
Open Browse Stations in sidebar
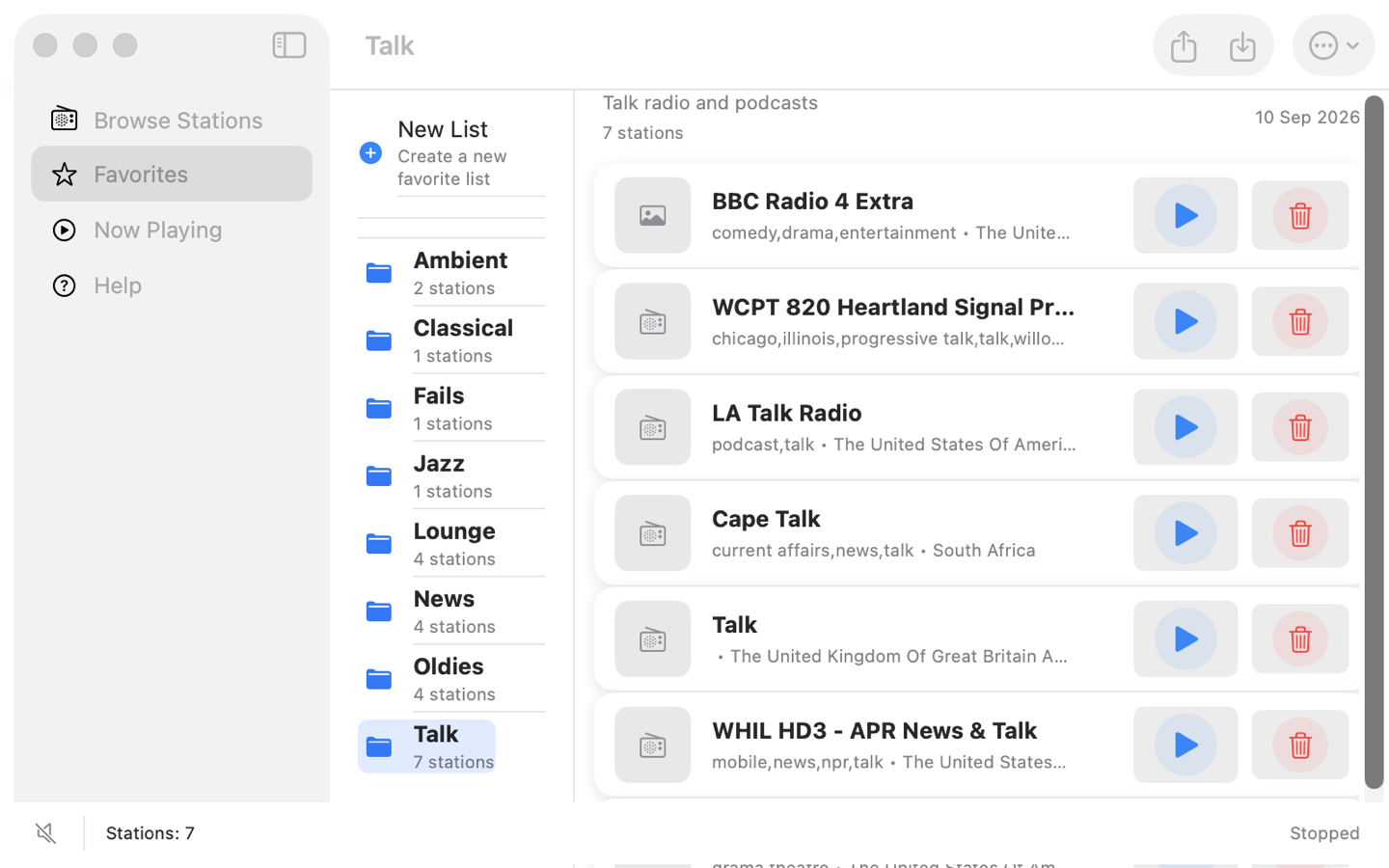[x=172, y=120]
